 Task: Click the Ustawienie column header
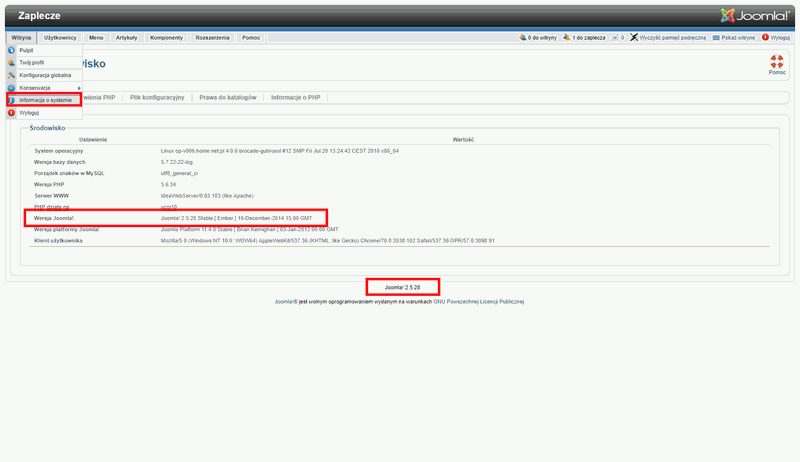pos(93,140)
